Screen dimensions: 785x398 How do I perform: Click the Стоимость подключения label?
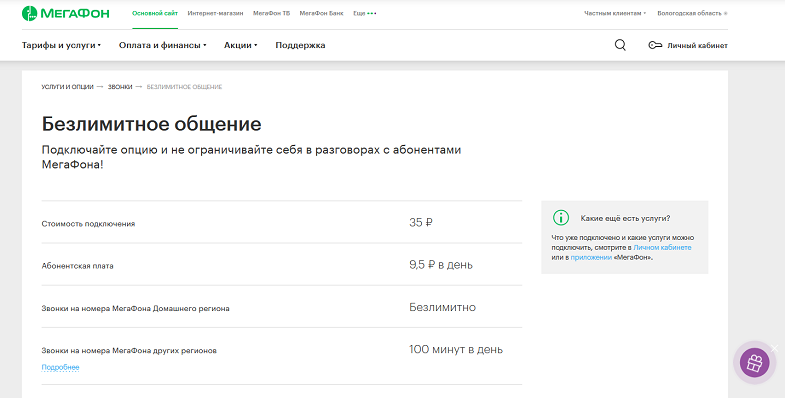88,224
